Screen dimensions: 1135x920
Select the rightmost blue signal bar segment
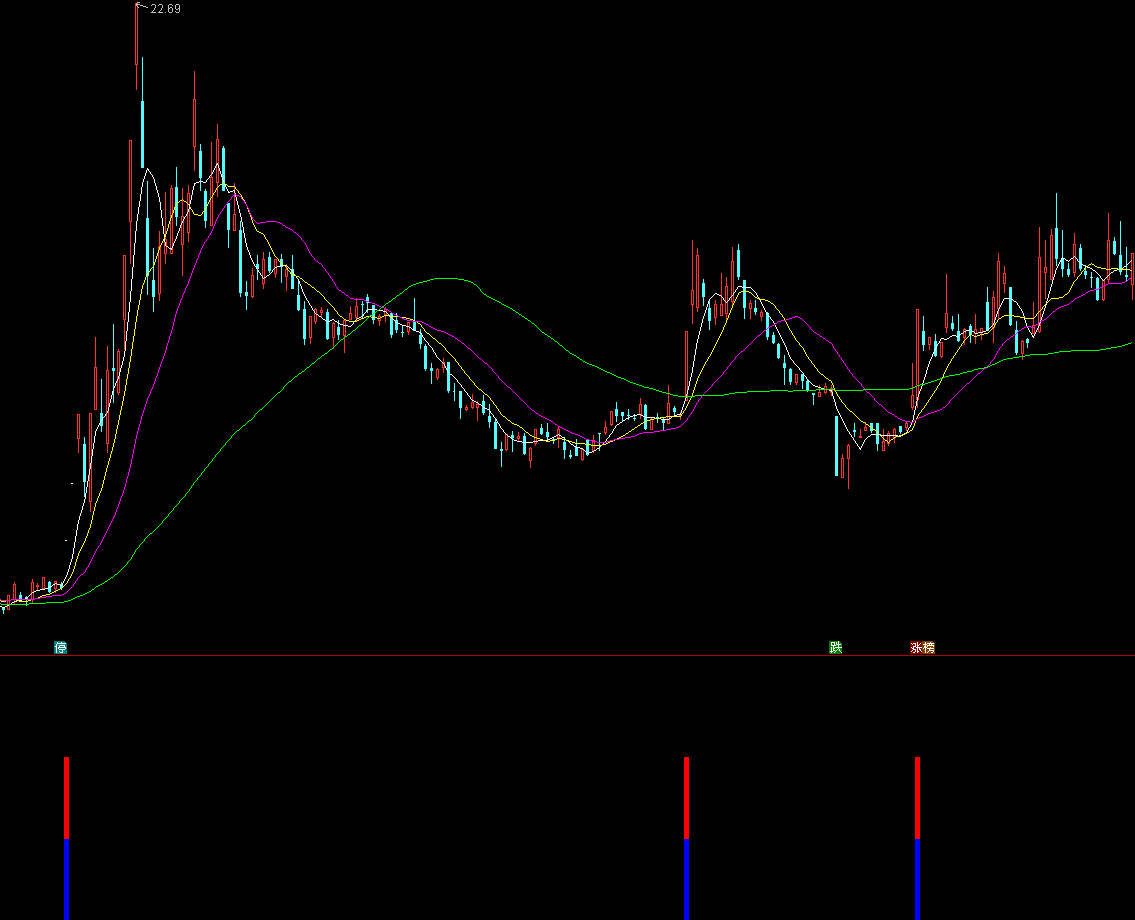pos(917,878)
